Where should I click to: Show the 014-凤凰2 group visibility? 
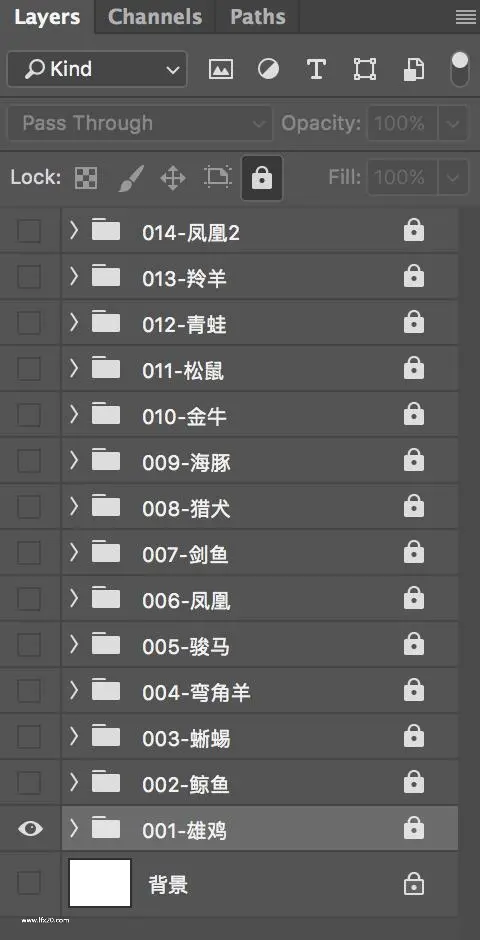[x=29, y=231]
